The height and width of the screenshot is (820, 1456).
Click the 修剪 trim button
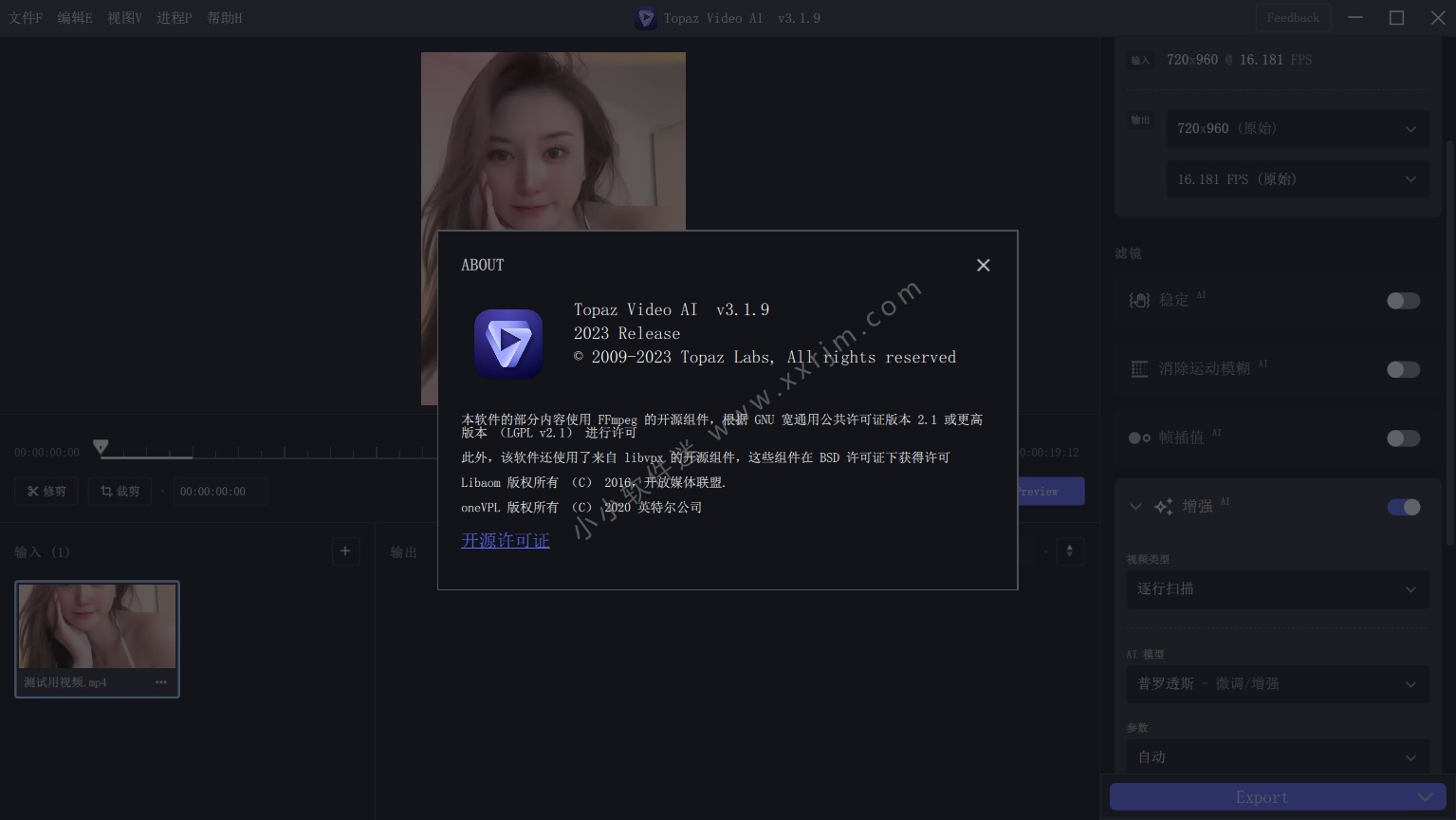[46, 492]
